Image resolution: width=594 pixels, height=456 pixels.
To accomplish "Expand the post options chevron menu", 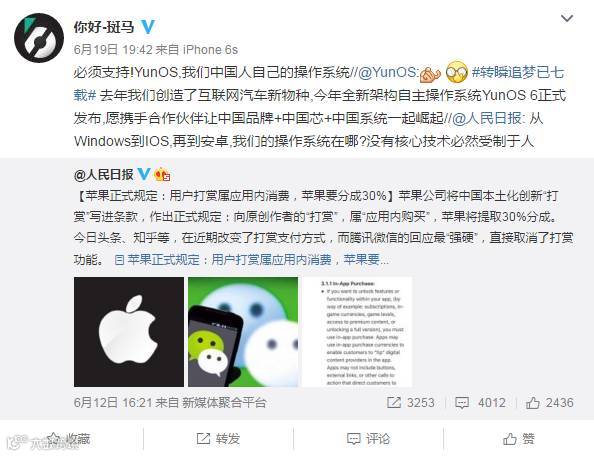I will point(567,18).
